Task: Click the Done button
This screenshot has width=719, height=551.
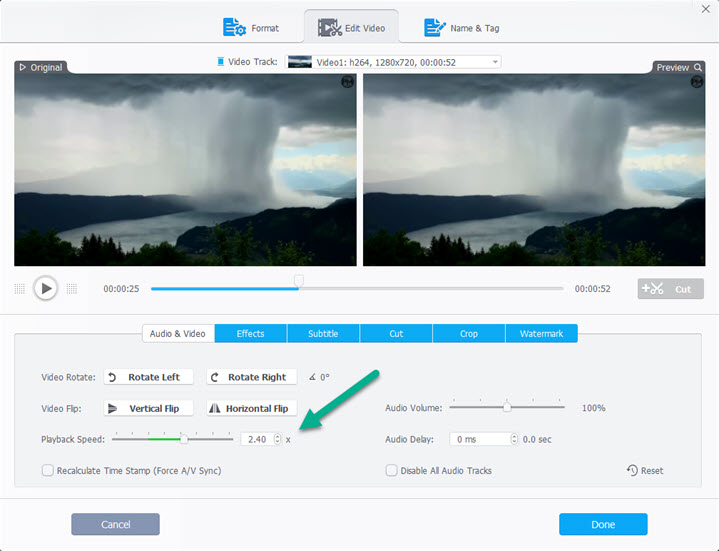Action: tap(603, 524)
